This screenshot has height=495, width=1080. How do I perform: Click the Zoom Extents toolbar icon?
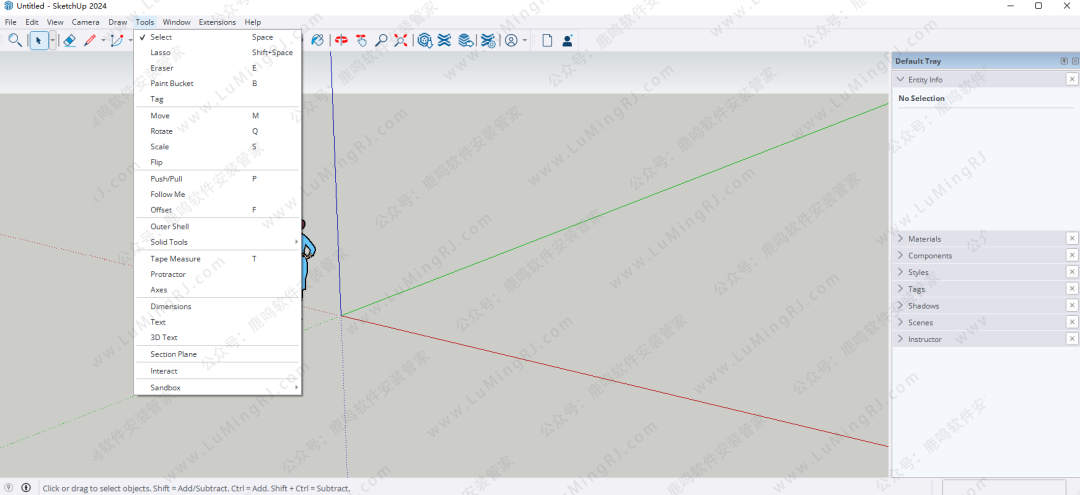(x=401, y=40)
